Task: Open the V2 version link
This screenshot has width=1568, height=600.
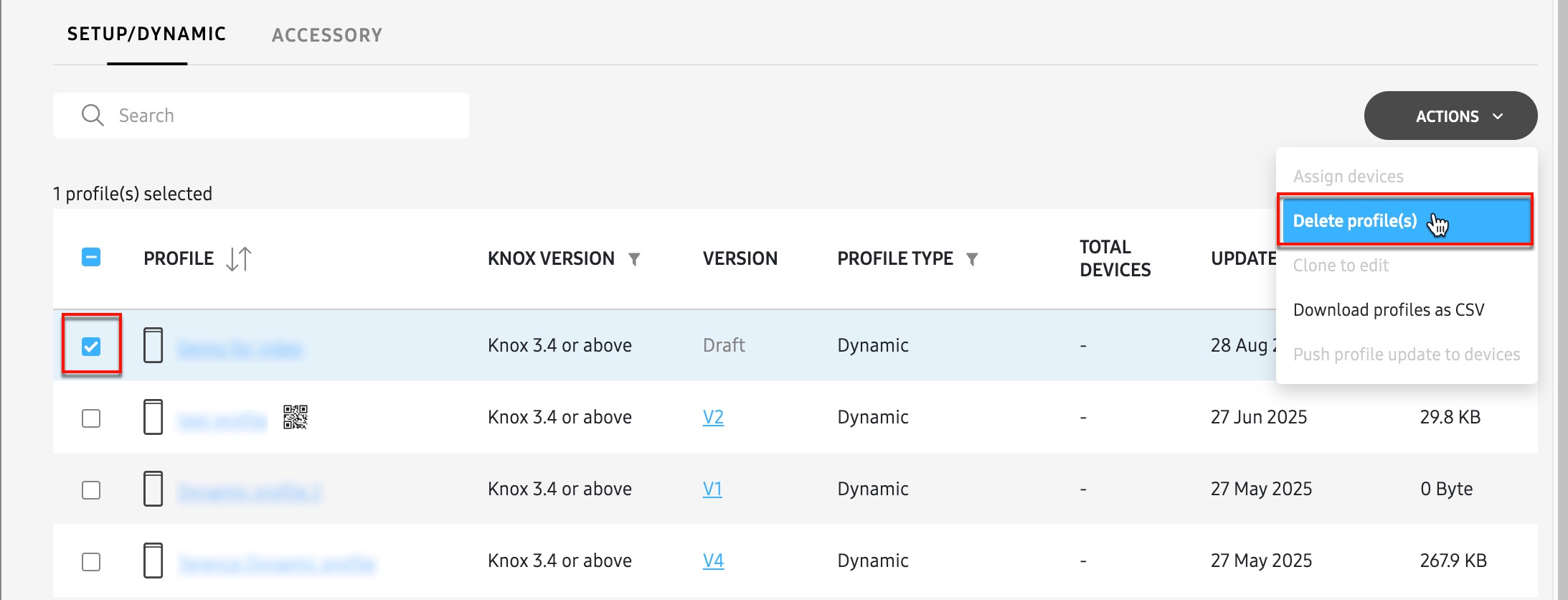Action: click(x=713, y=417)
